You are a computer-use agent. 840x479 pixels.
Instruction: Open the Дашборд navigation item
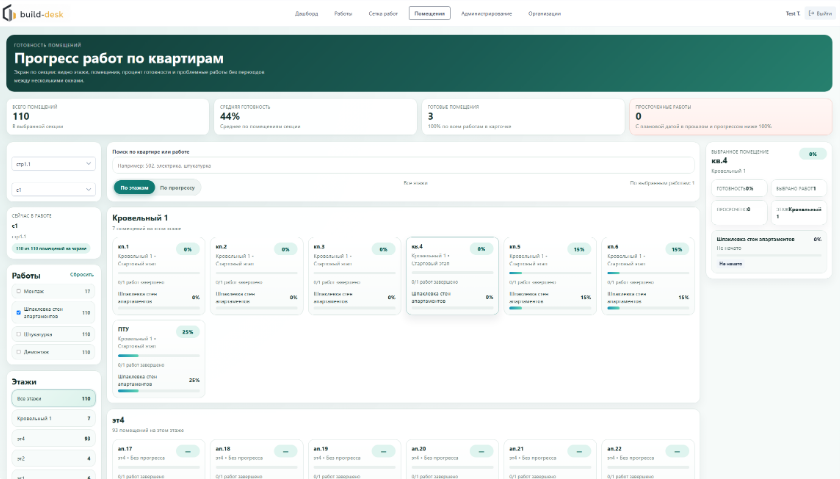click(306, 13)
